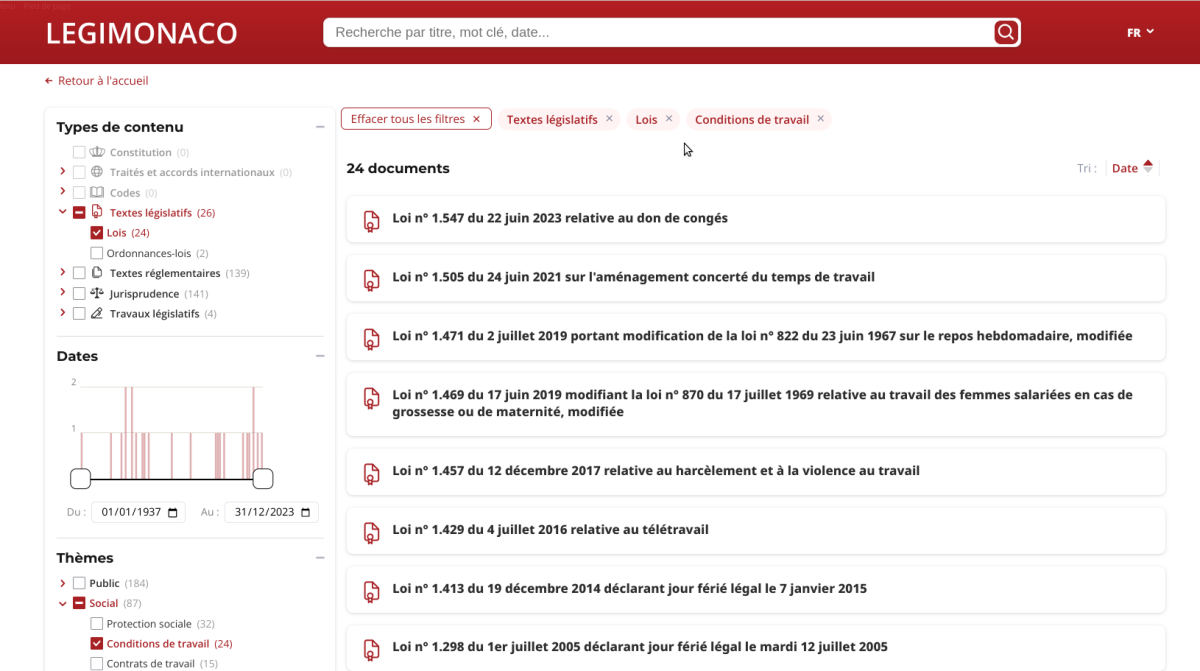Remove the Textes législatifs filter chip
Viewport: 1200px width, 671px height.
(x=609, y=119)
